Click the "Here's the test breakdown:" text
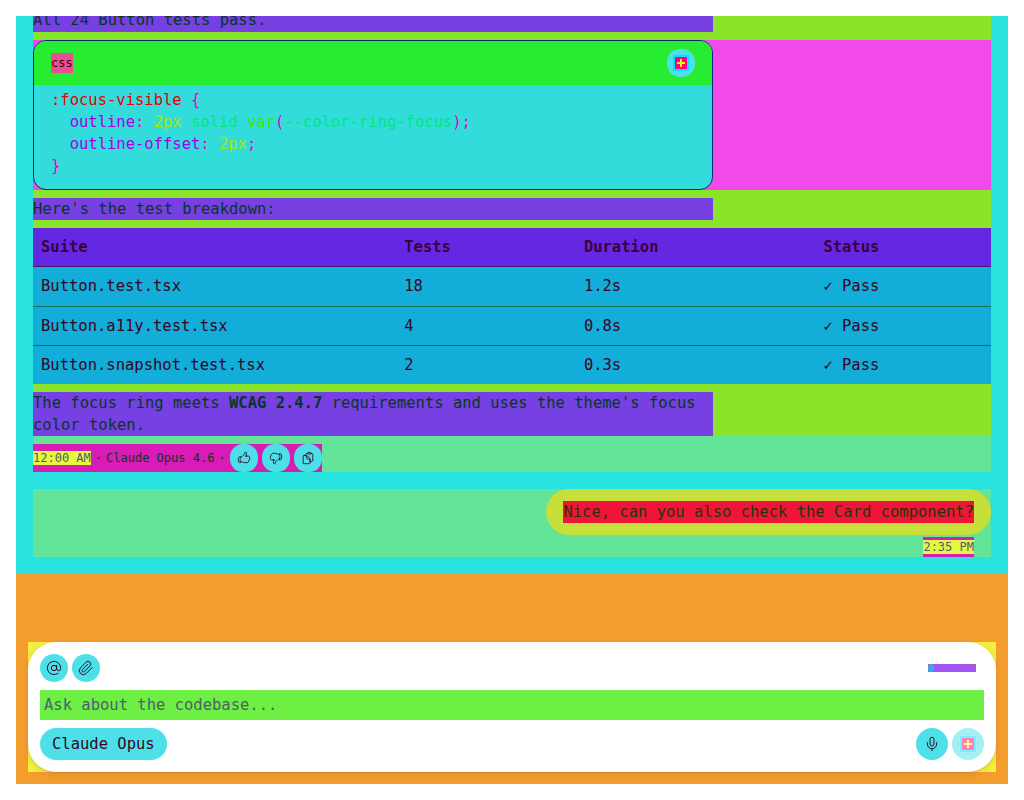 click(154, 209)
